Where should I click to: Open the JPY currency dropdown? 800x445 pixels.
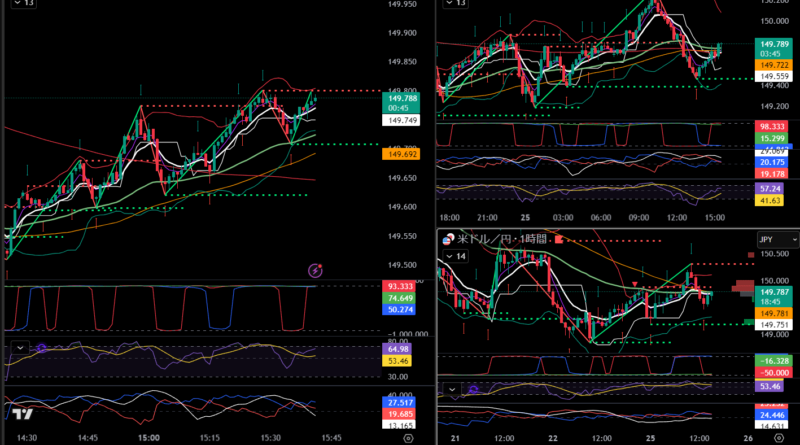point(778,240)
